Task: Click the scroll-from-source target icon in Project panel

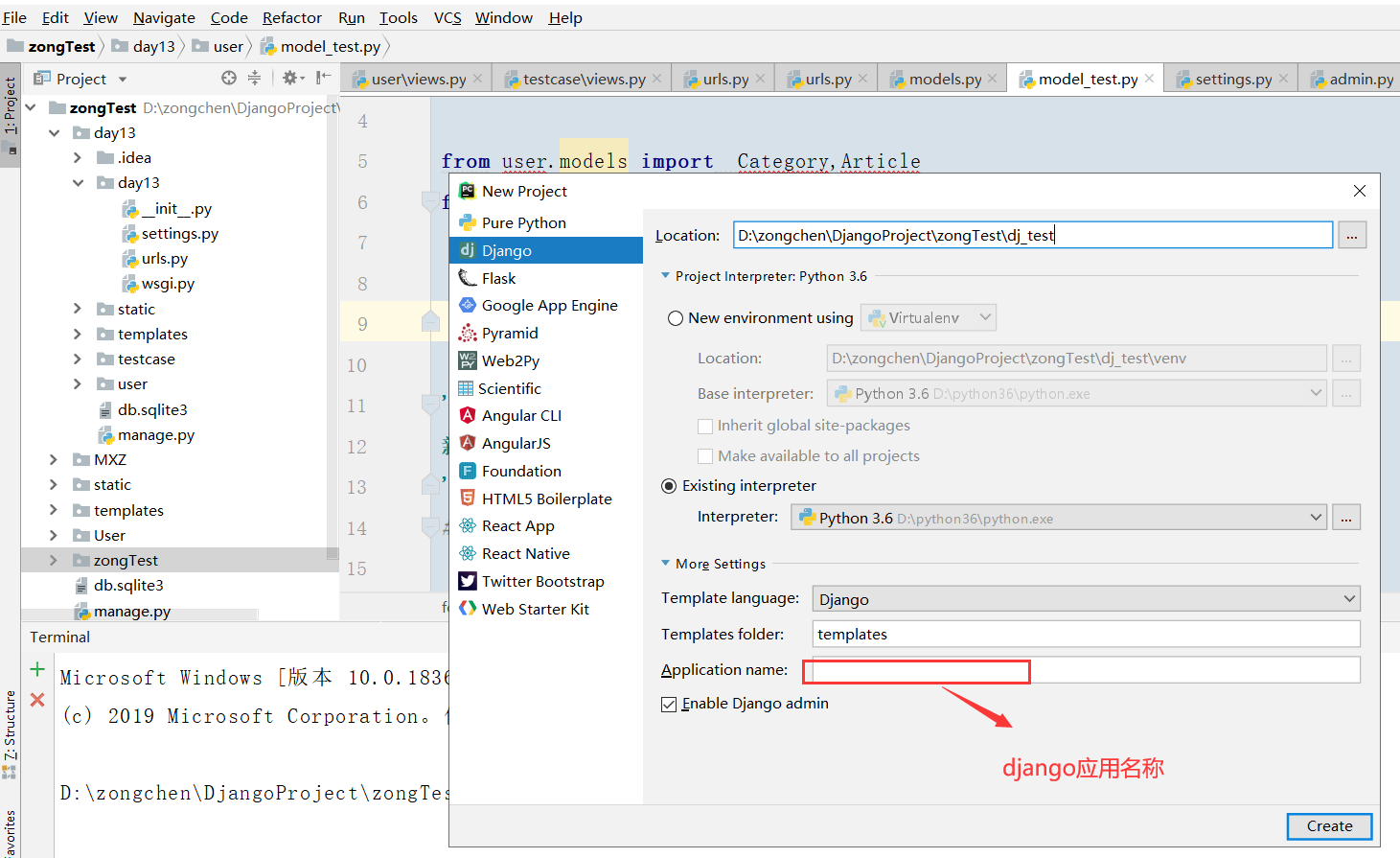Action: 228,78
